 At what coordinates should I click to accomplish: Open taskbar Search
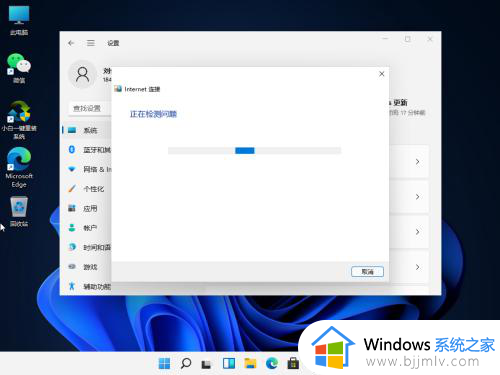click(186, 363)
